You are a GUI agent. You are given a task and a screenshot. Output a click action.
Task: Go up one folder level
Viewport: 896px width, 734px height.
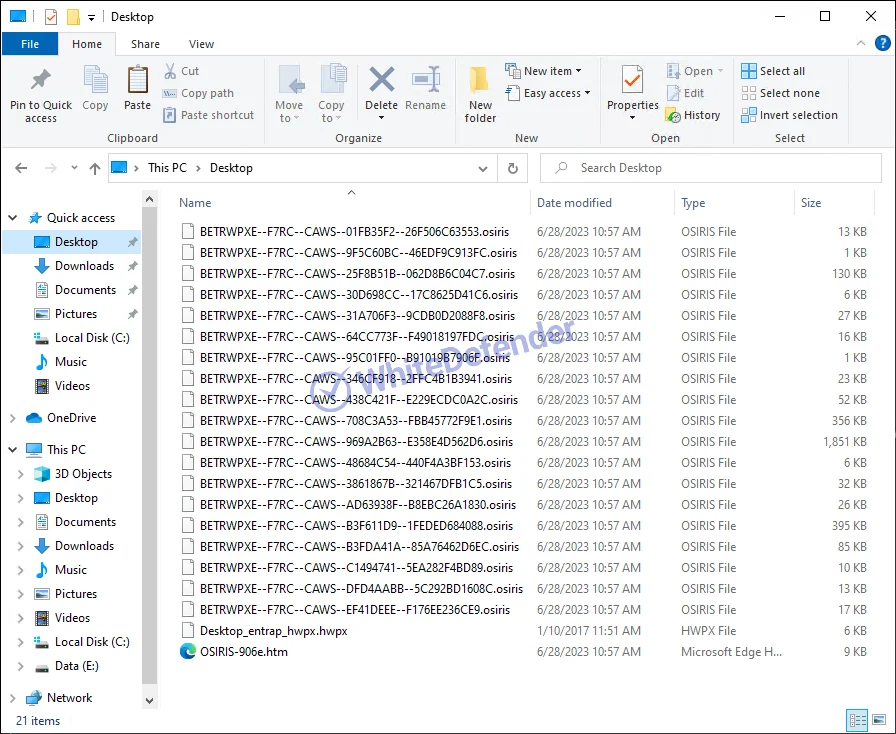point(95,168)
